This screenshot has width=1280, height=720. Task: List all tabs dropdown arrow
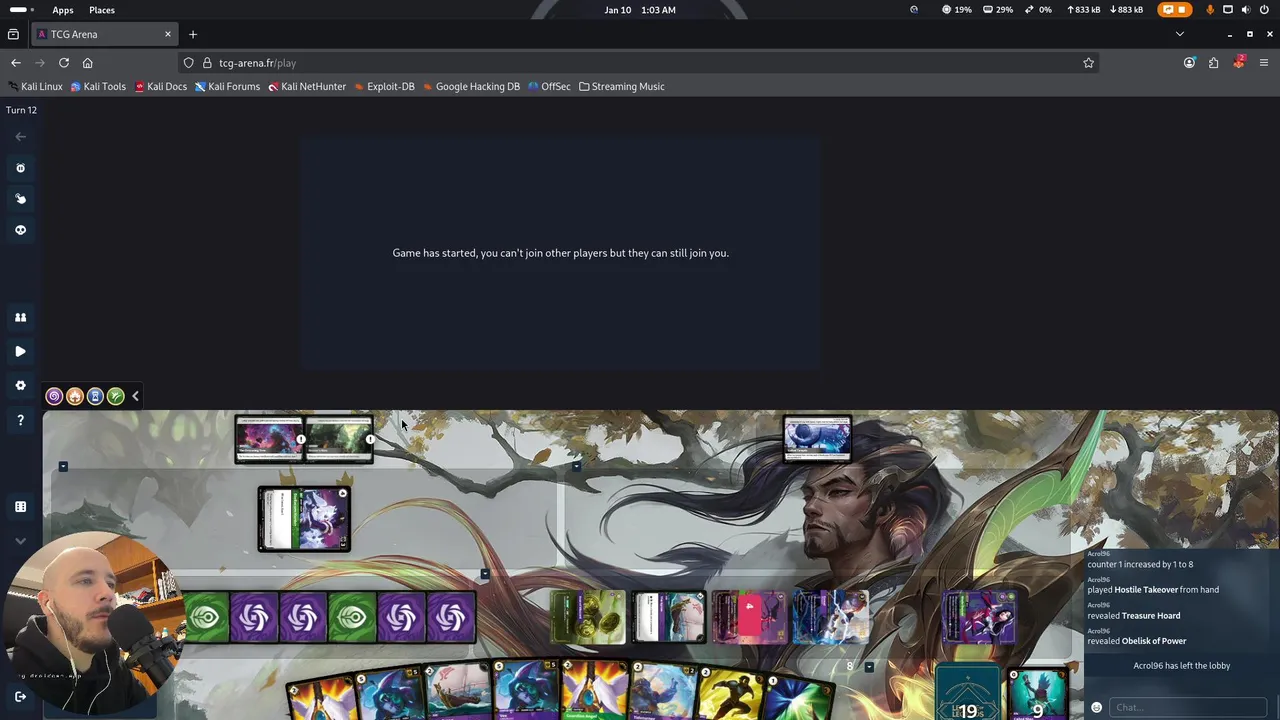(x=1180, y=34)
